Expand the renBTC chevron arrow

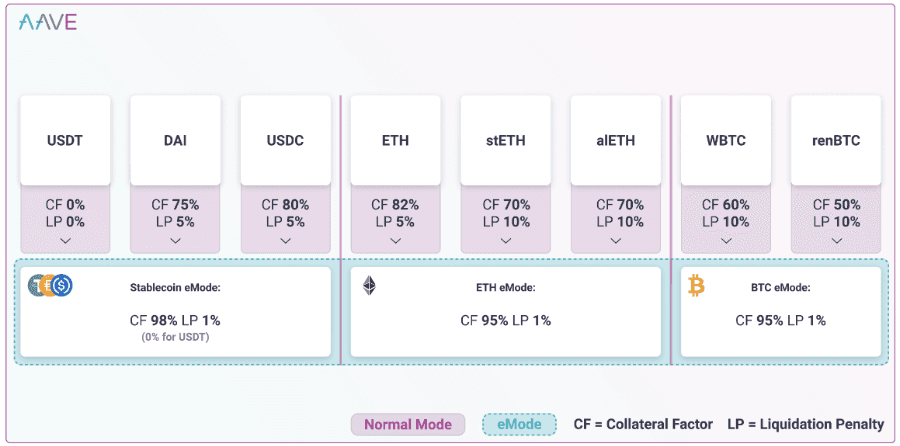click(x=835, y=241)
